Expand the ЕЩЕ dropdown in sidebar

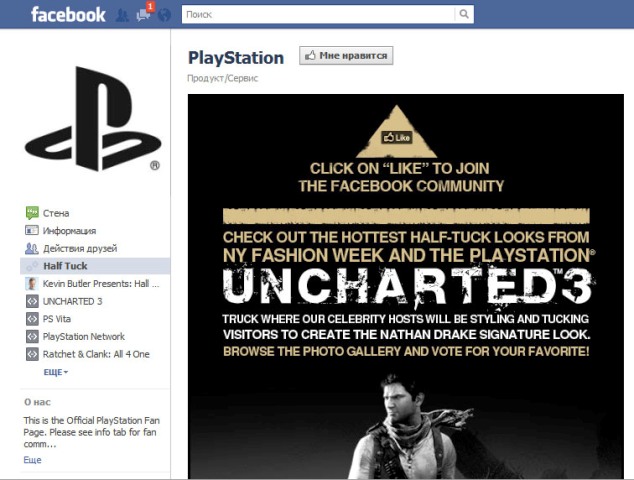[x=55, y=372]
